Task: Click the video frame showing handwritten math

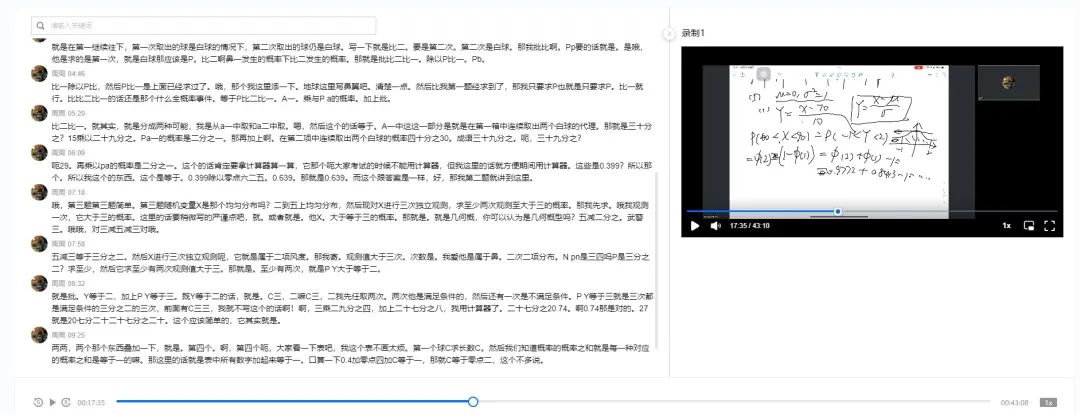Action: coord(838,142)
